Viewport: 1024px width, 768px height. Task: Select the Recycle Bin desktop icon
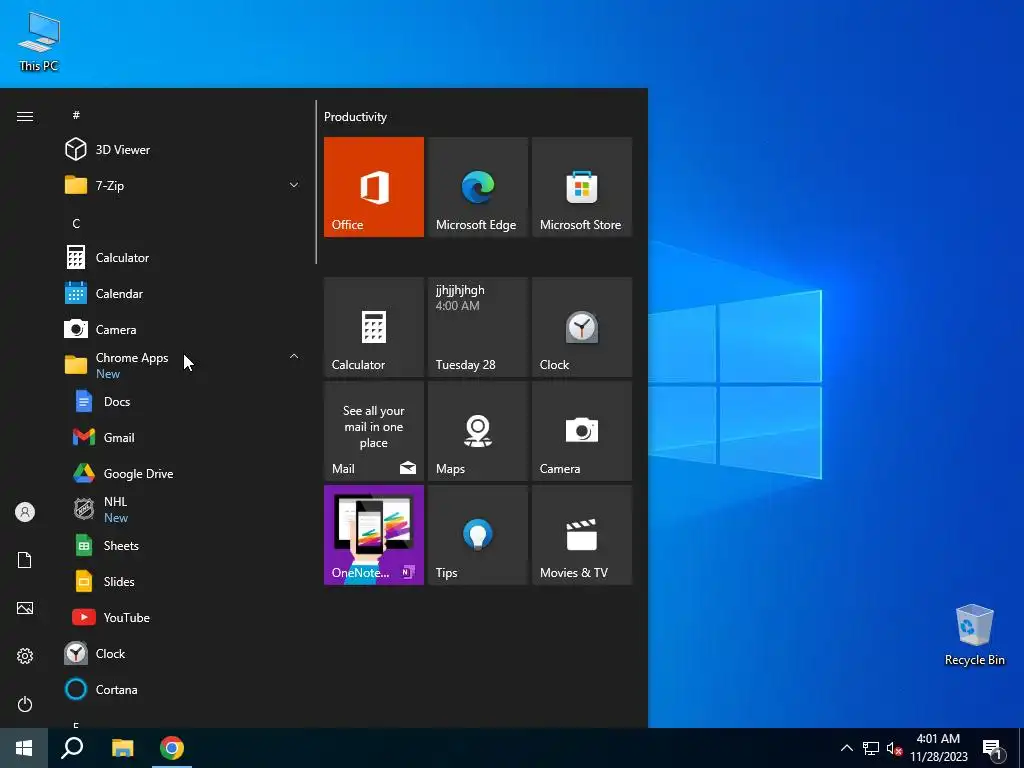pyautogui.click(x=974, y=634)
